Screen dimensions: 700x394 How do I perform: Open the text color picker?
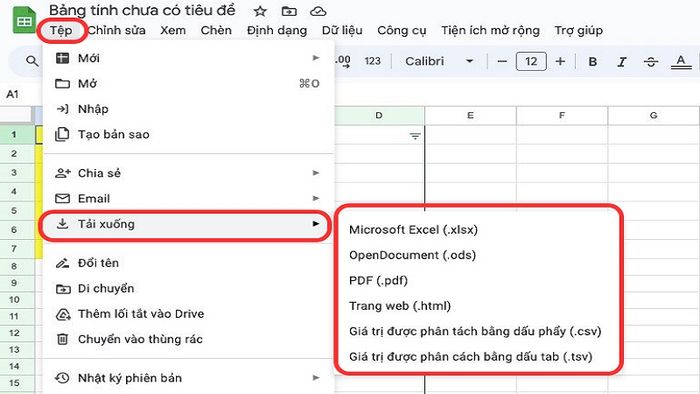(x=680, y=62)
